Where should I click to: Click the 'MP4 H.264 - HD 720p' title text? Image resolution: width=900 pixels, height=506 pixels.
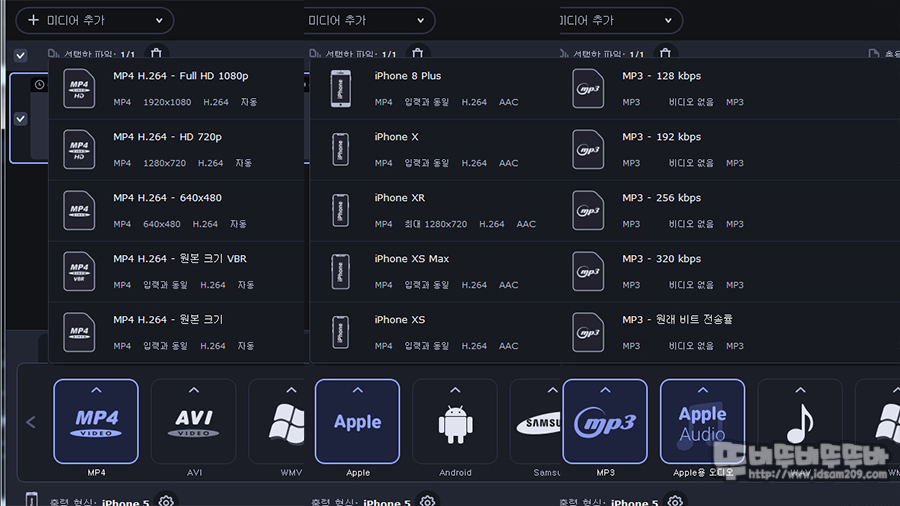point(167,137)
